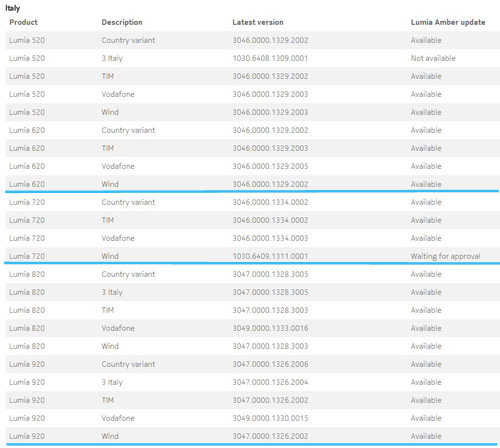Click the Lumia Amber update column header
The image size is (500, 448).
click(x=448, y=22)
